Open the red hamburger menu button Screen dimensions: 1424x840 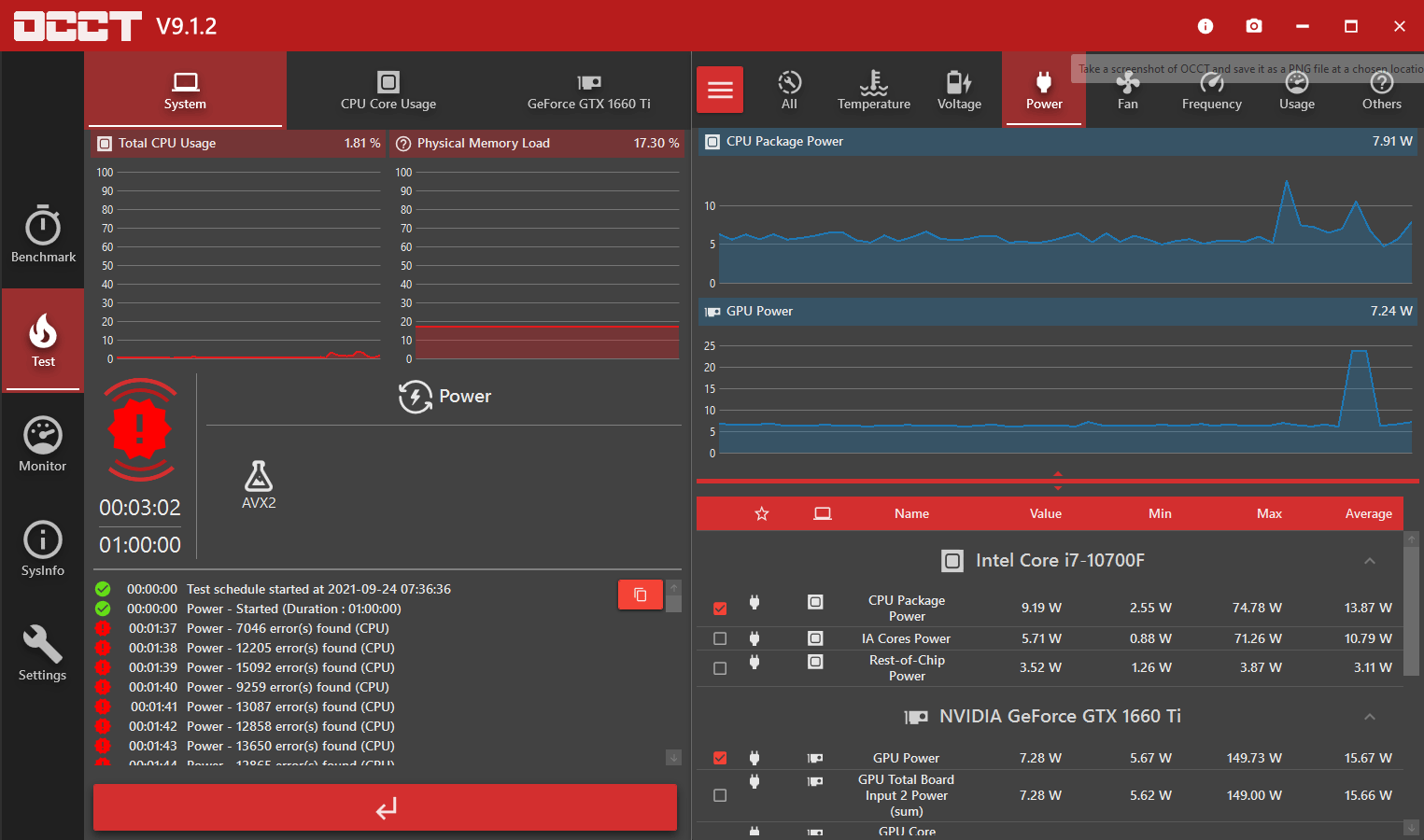720,90
